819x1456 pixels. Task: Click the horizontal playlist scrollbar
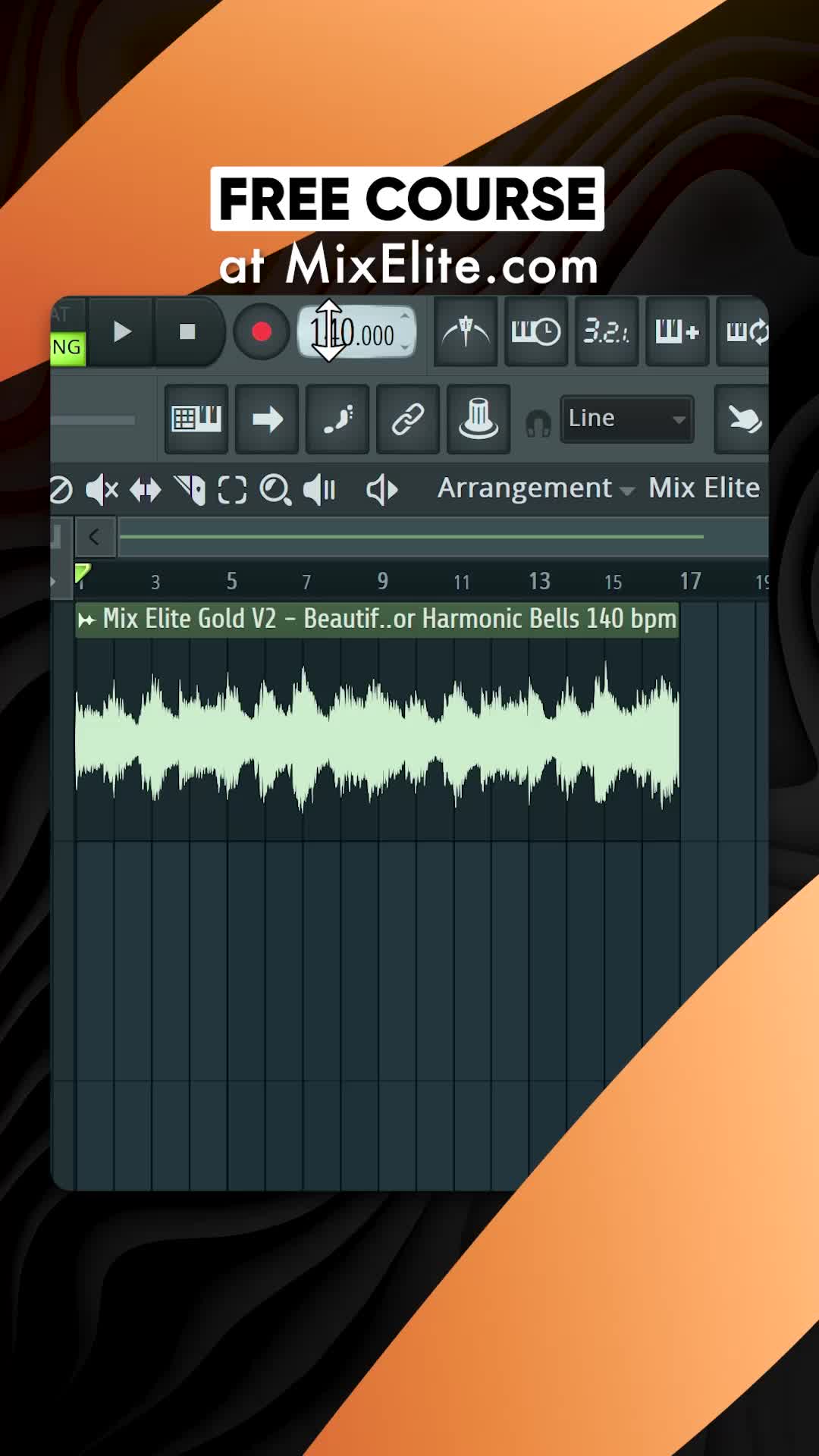(412, 537)
